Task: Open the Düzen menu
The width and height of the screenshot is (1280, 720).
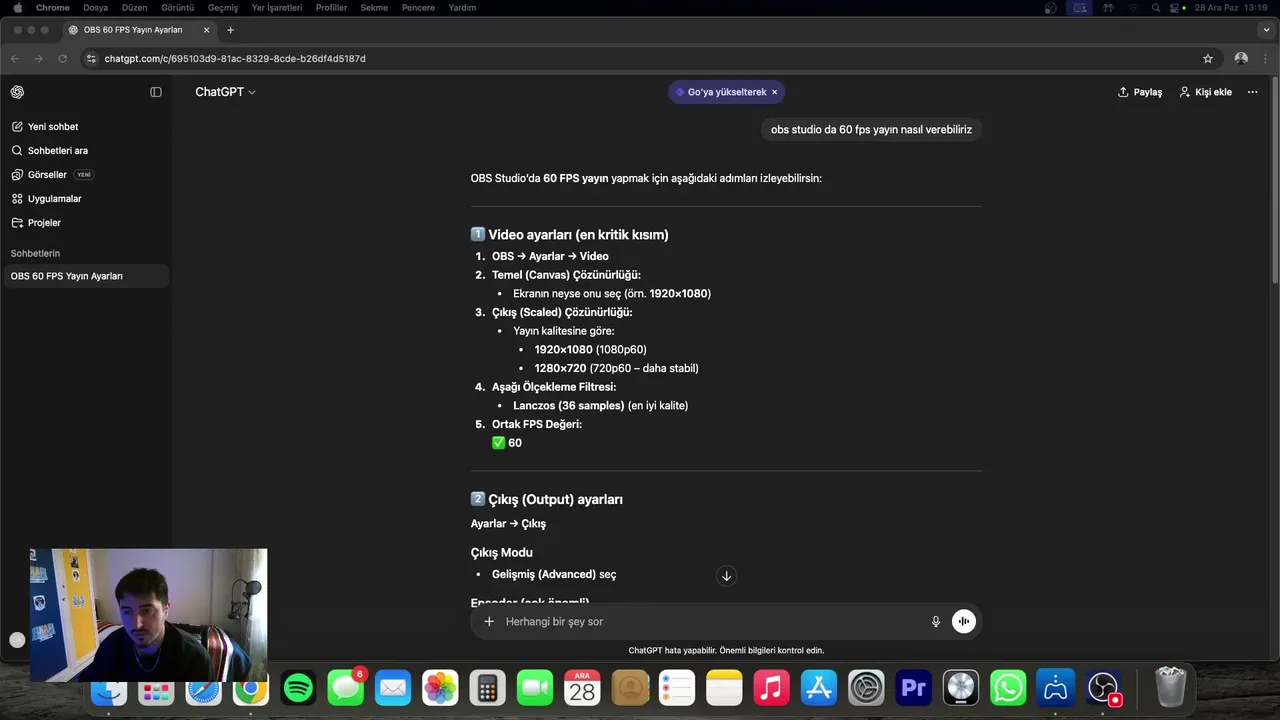Action: click(134, 8)
